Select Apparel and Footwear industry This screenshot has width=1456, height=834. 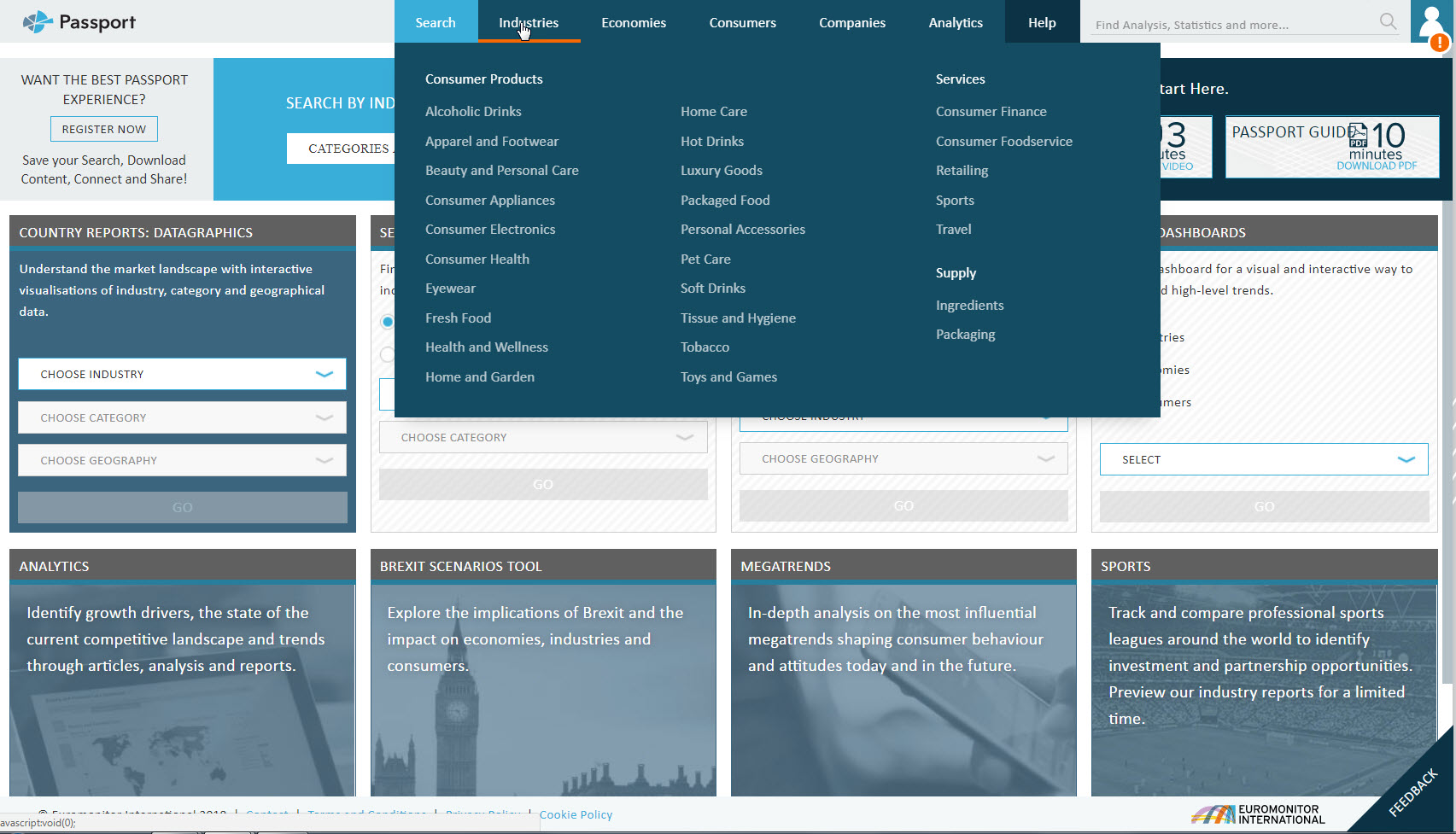click(x=492, y=142)
